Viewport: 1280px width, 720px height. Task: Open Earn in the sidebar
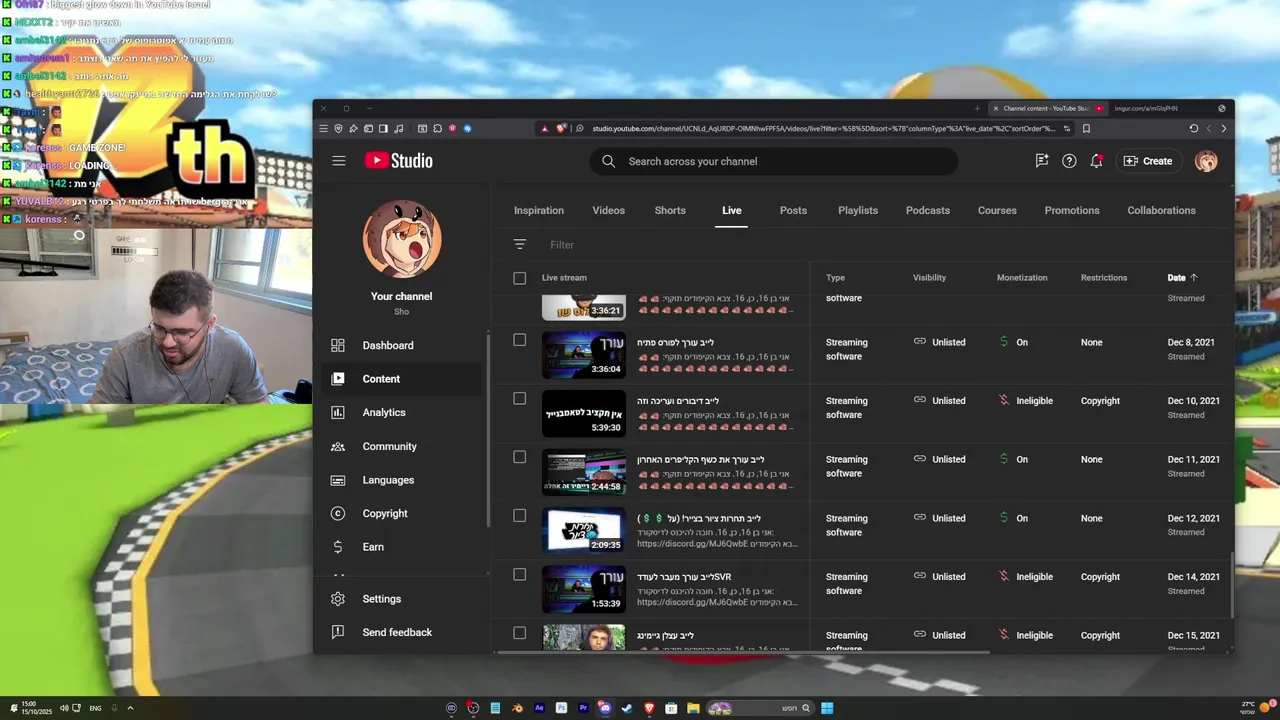pyautogui.click(x=373, y=547)
